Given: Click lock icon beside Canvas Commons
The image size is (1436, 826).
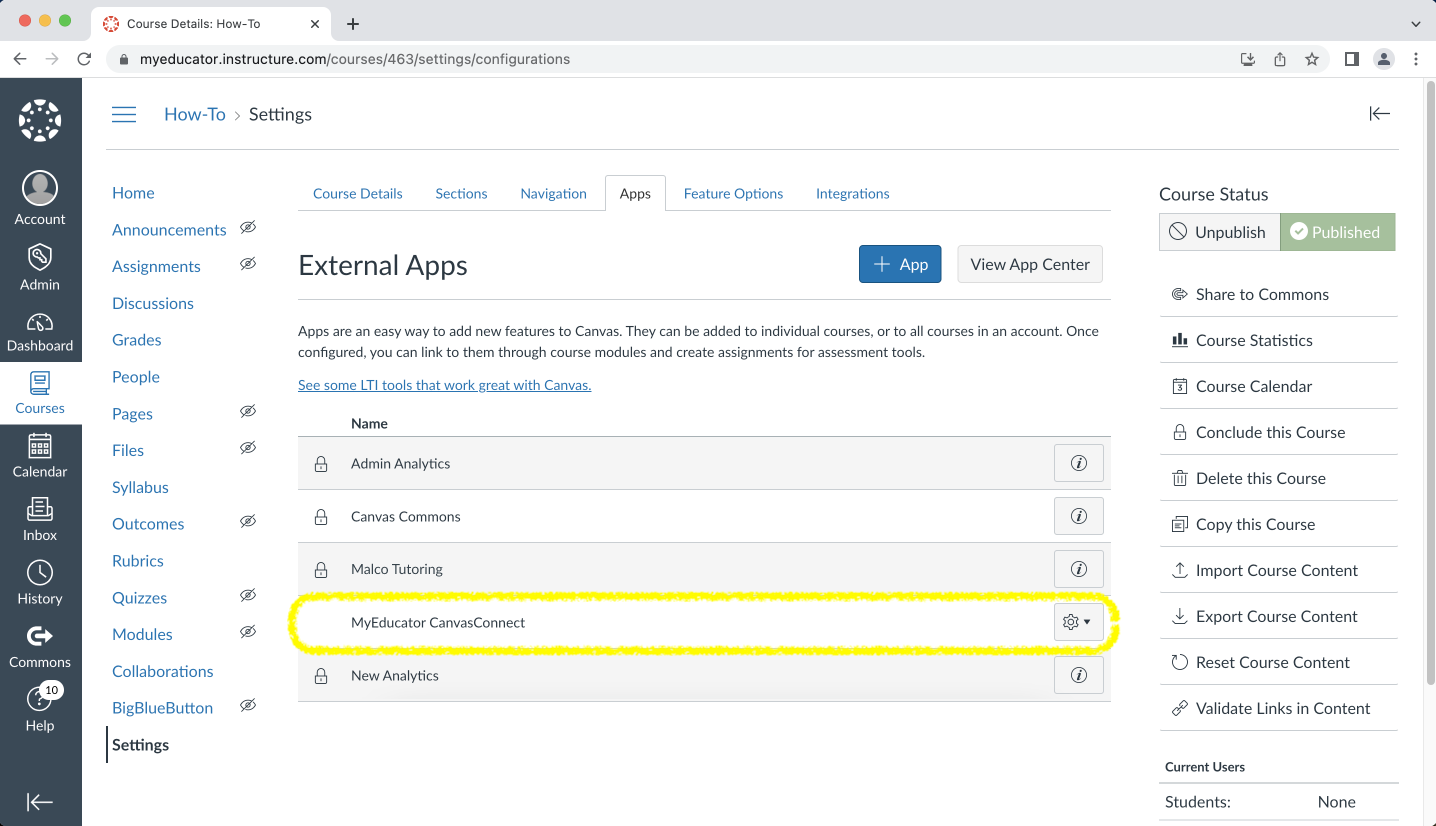Looking at the screenshot, I should click(321, 517).
